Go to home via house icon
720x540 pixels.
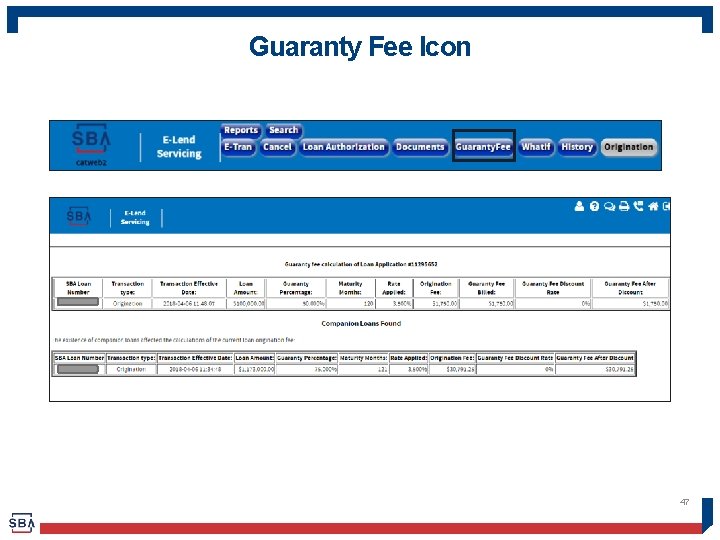tap(653, 206)
